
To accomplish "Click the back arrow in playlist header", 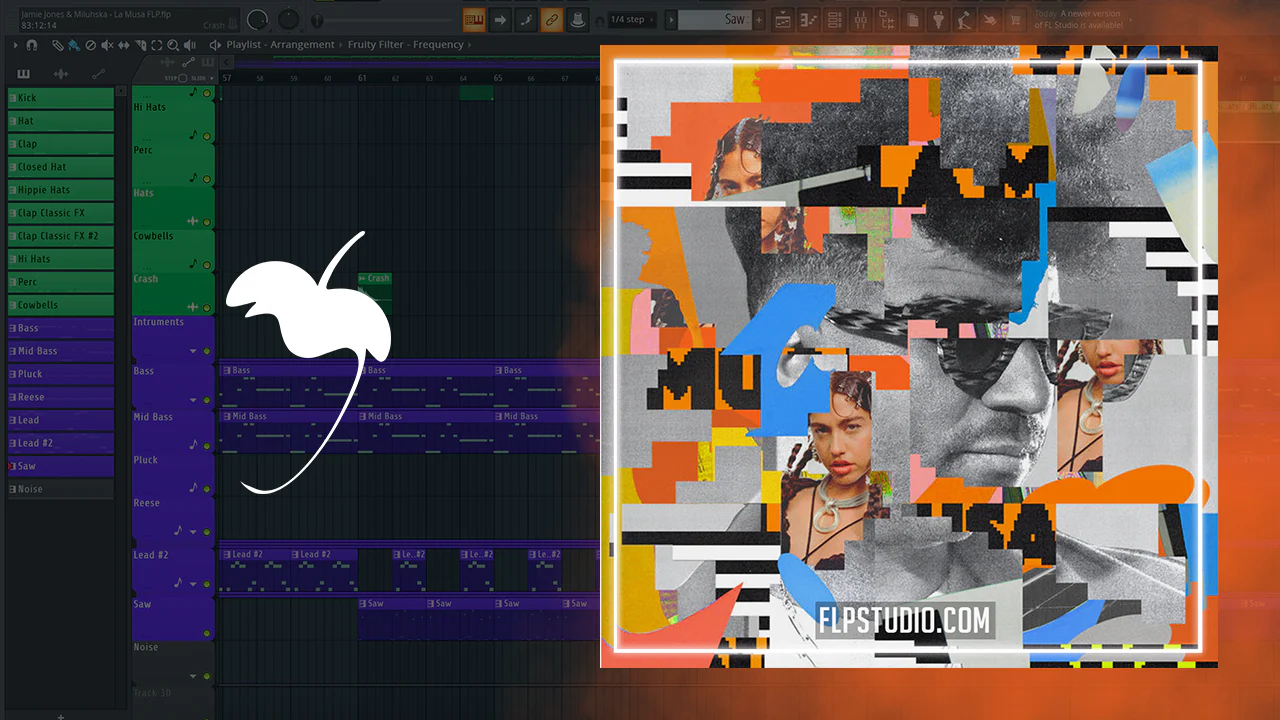I will [227, 62].
